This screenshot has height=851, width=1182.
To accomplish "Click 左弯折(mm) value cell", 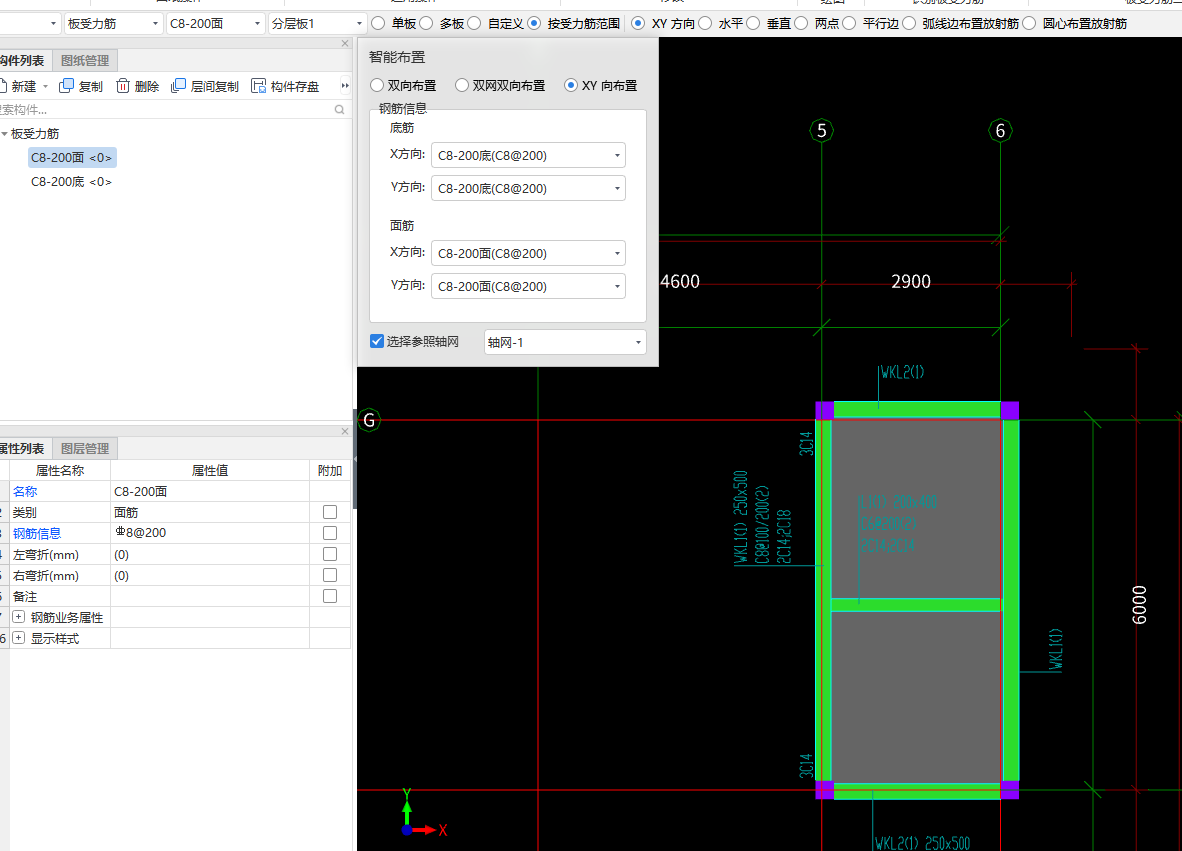I will pyautogui.click(x=210, y=555).
